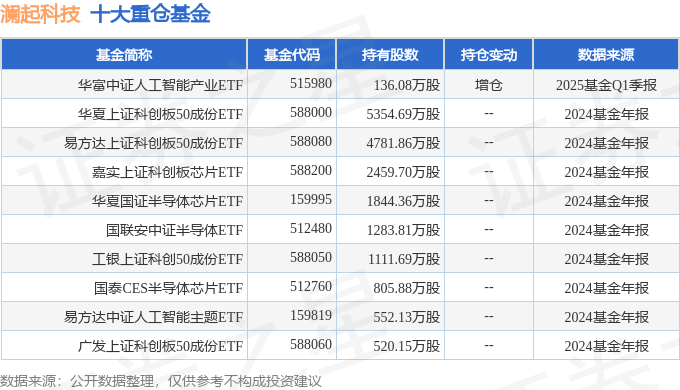Click the 持仓变动 column header
The width and height of the screenshot is (680, 390).
pyautogui.click(x=489, y=55)
